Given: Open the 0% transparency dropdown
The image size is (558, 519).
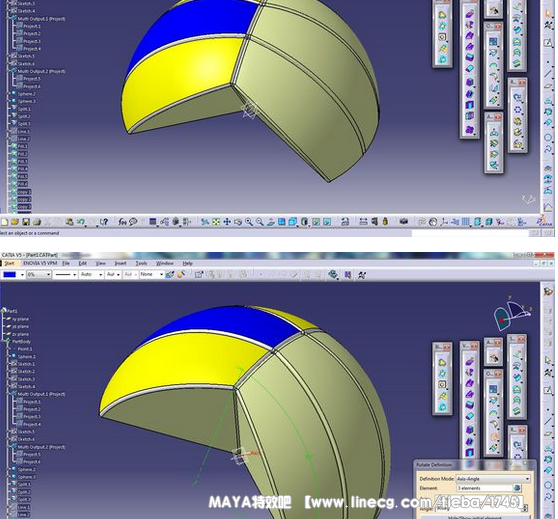Looking at the screenshot, I should click(x=39, y=274).
